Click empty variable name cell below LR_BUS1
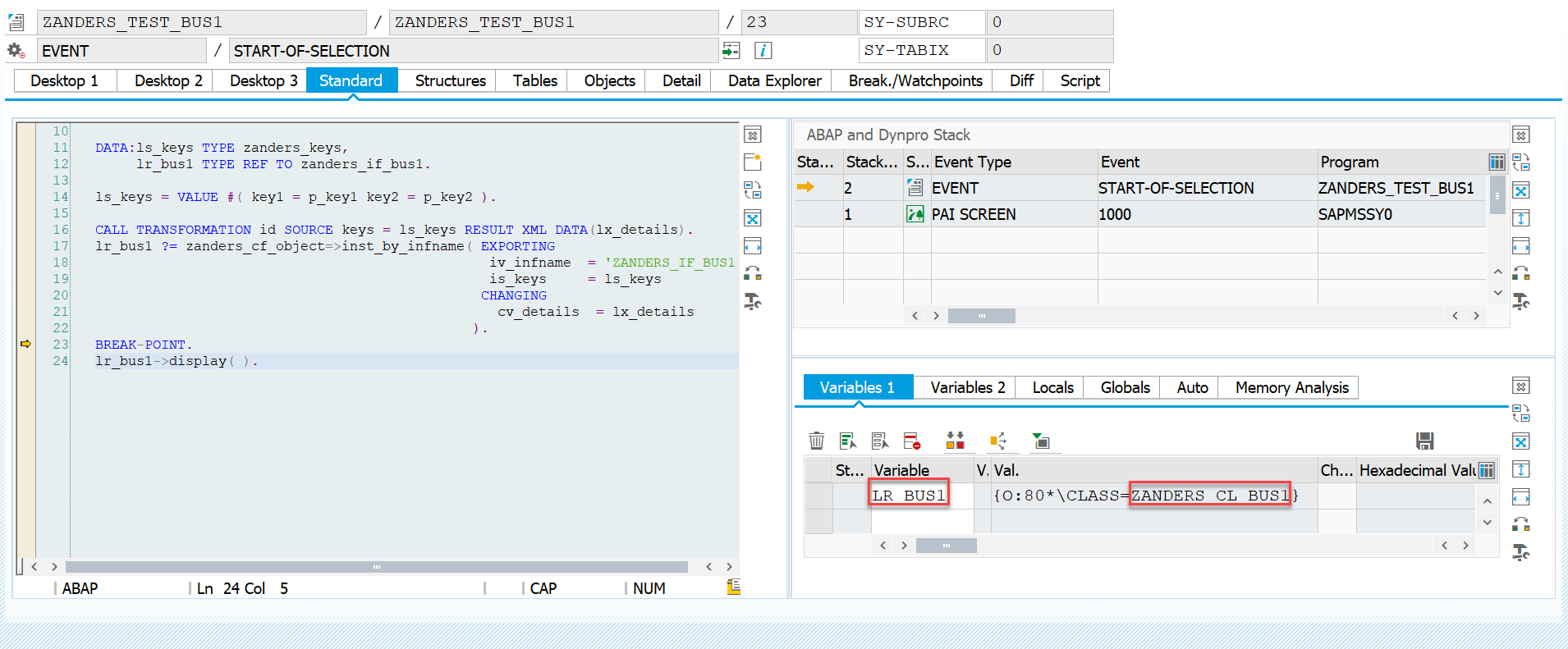Screen dimensions: 1568x649 coord(922,521)
